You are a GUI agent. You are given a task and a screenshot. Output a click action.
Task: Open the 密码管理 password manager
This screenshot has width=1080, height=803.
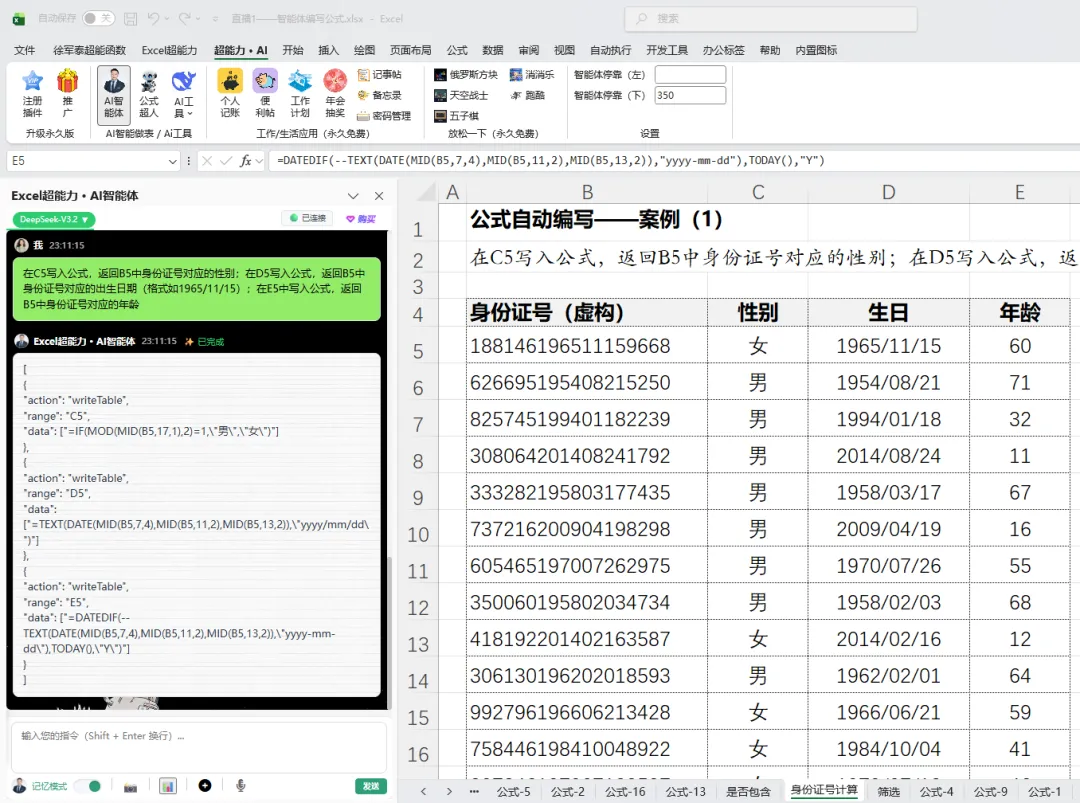pyautogui.click(x=384, y=116)
